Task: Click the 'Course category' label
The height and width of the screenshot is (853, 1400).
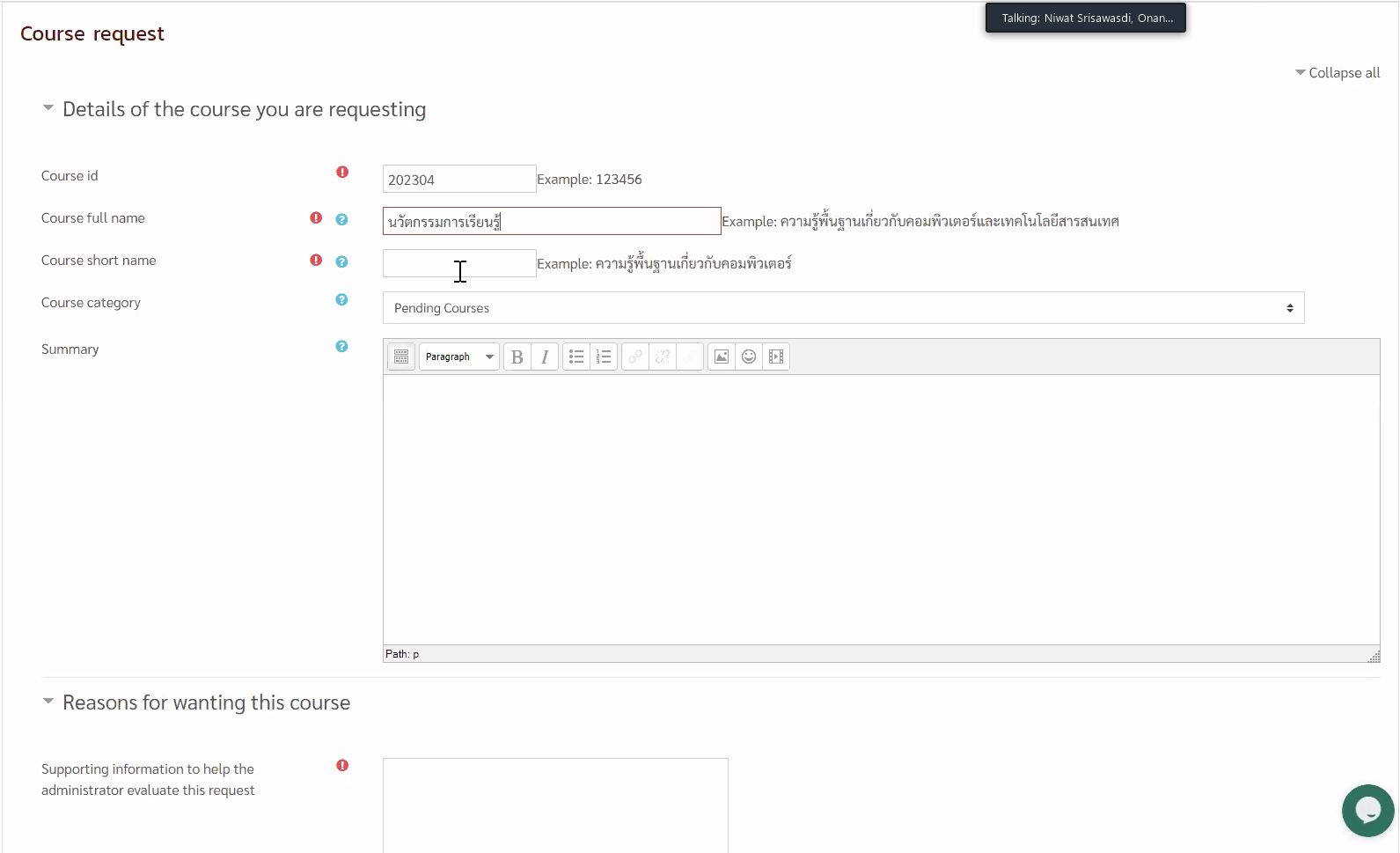Action: (91, 303)
